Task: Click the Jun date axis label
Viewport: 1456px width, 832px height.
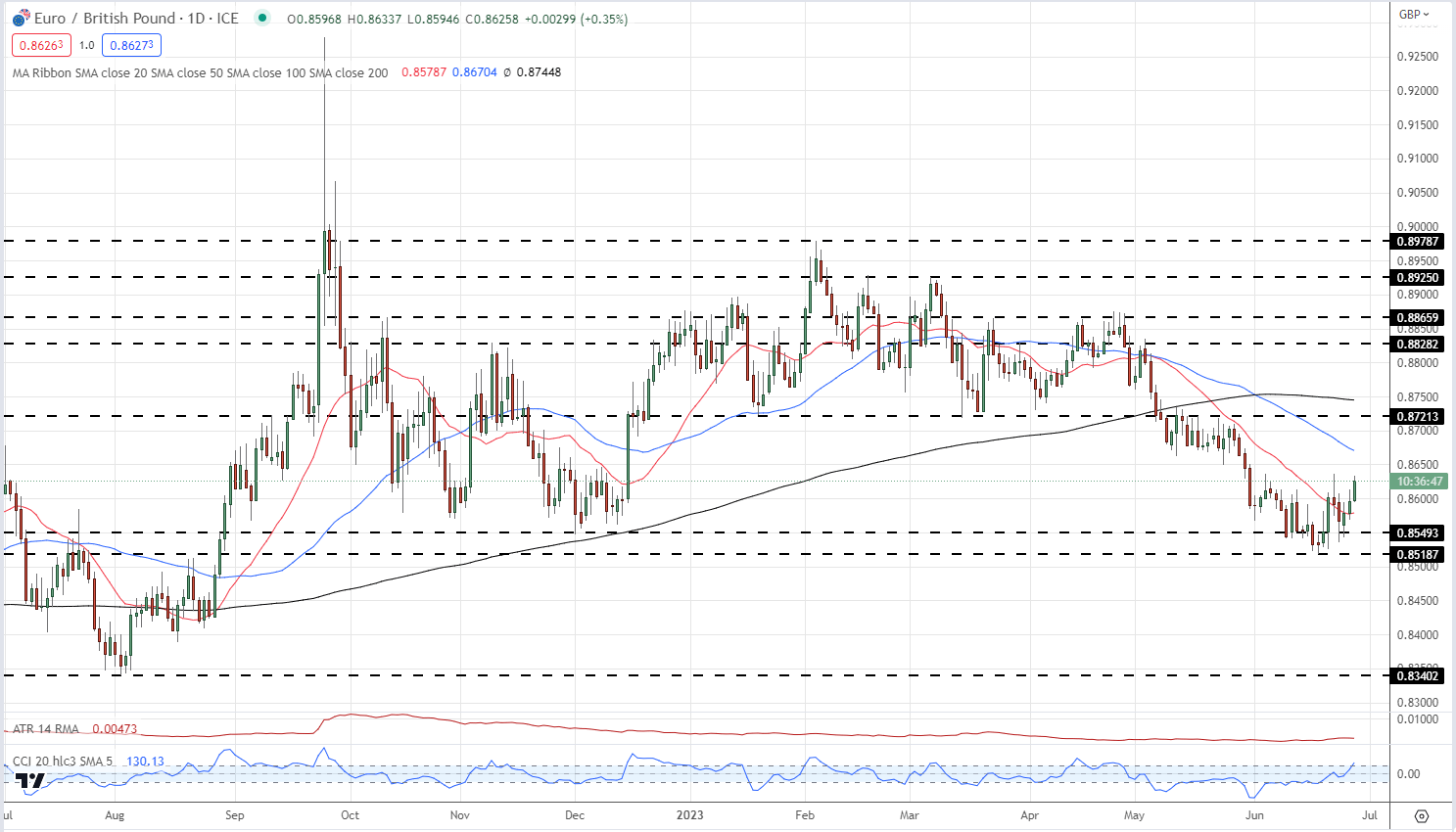Action: point(1254,815)
